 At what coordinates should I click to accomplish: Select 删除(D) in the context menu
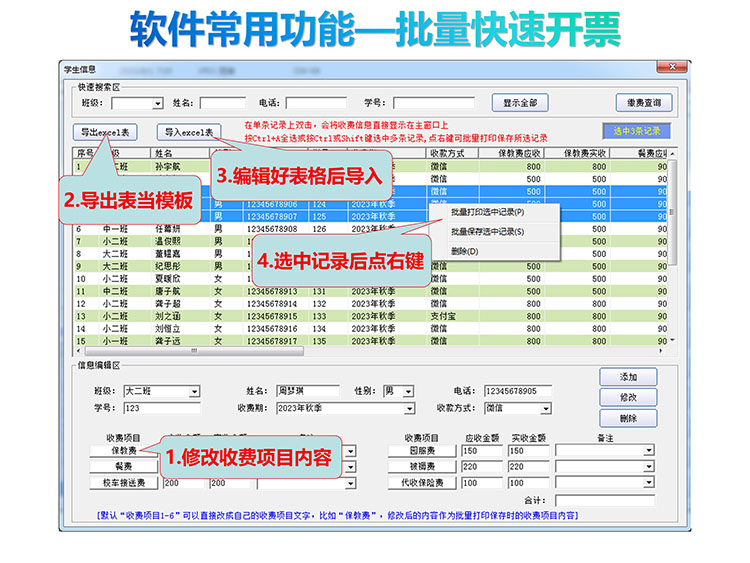(x=464, y=251)
